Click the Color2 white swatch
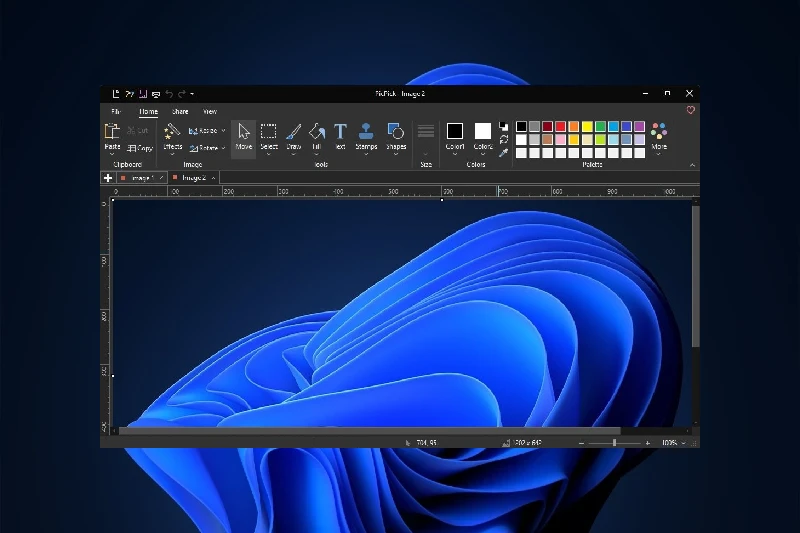This screenshot has height=533, width=800. 483,131
